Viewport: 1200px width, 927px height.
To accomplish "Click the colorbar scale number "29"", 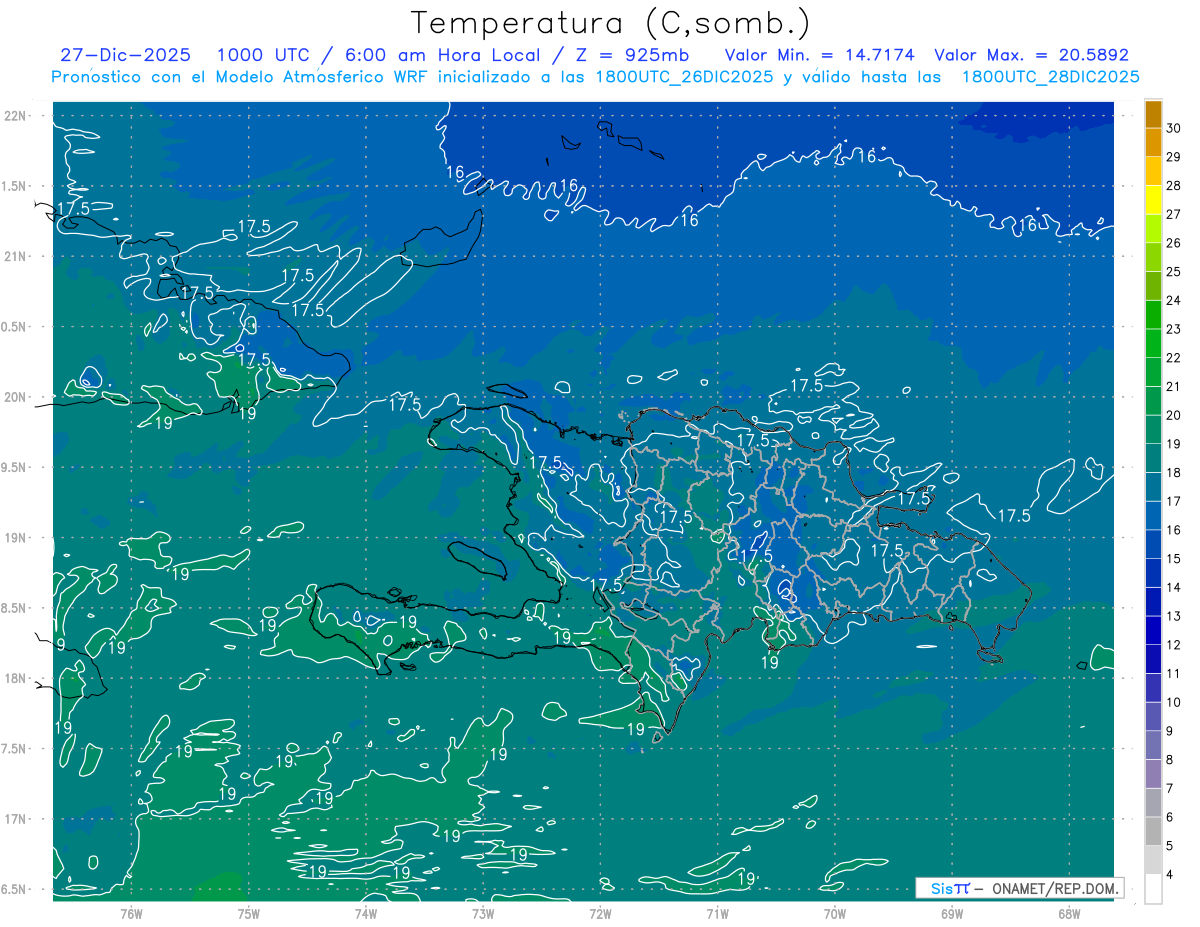I will tap(1176, 157).
